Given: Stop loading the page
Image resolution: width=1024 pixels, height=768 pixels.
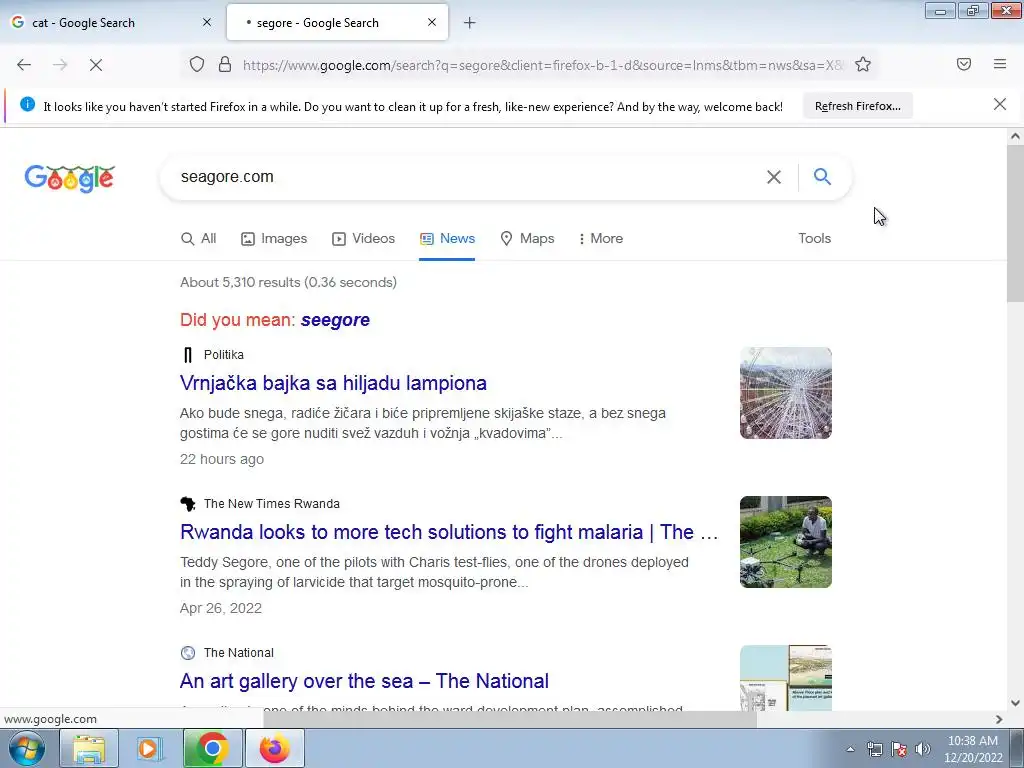Looking at the screenshot, I should 95,65.
